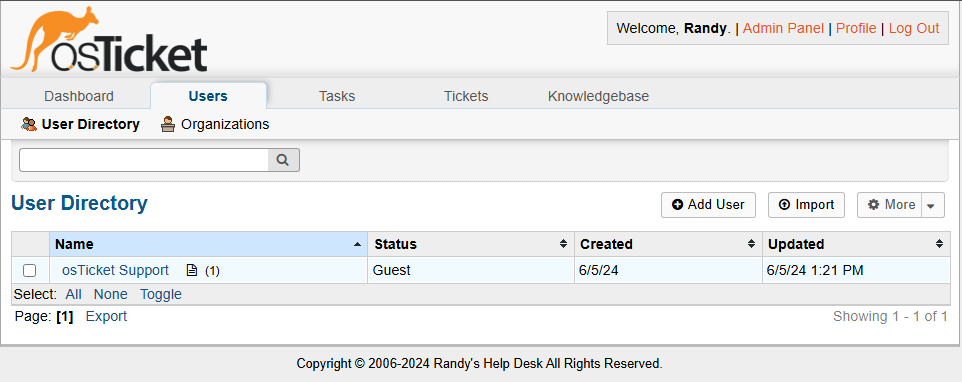
Task: Click the search magnifier icon
Action: coord(283,160)
